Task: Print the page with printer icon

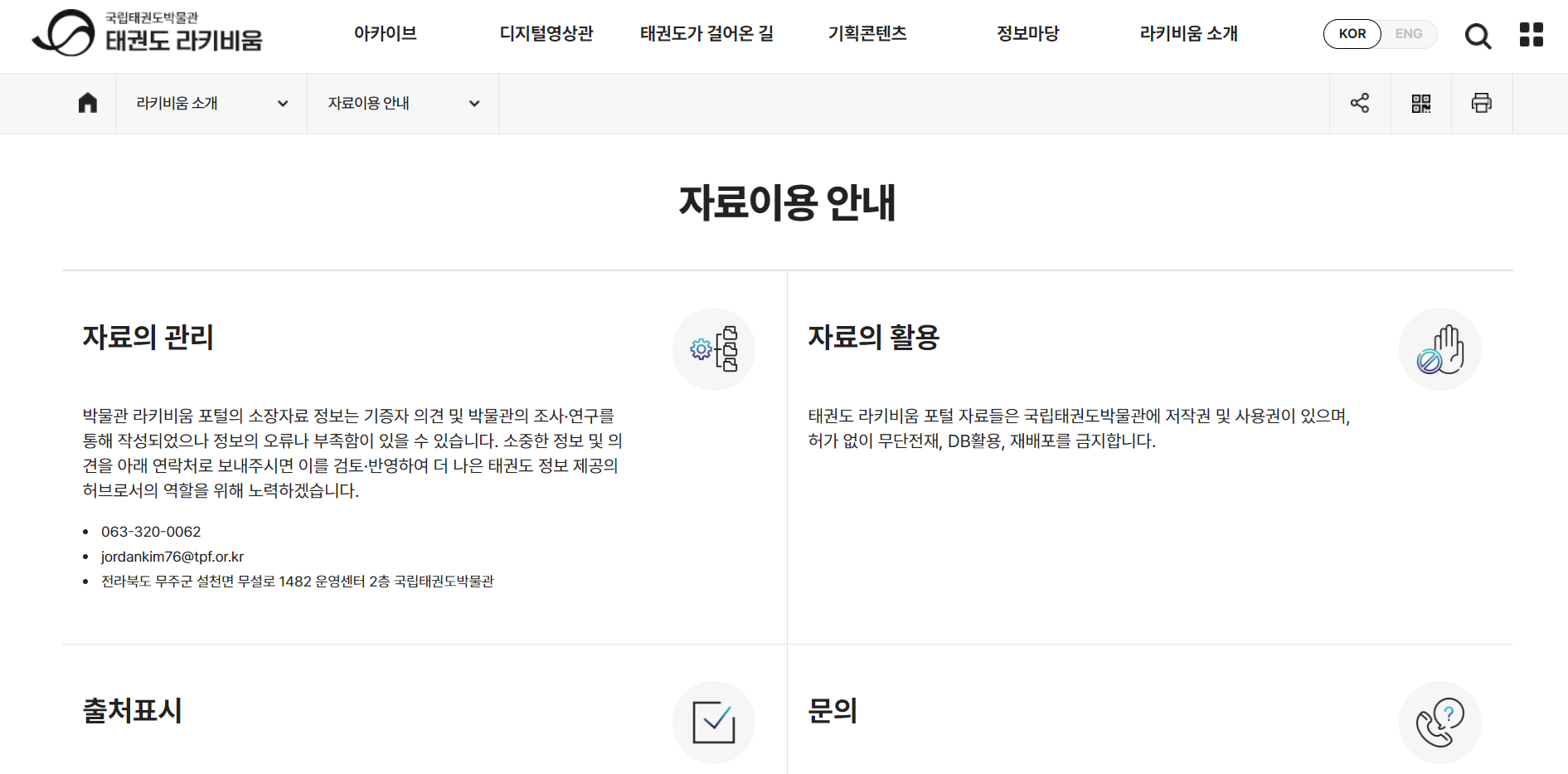Action: pos(1482,103)
